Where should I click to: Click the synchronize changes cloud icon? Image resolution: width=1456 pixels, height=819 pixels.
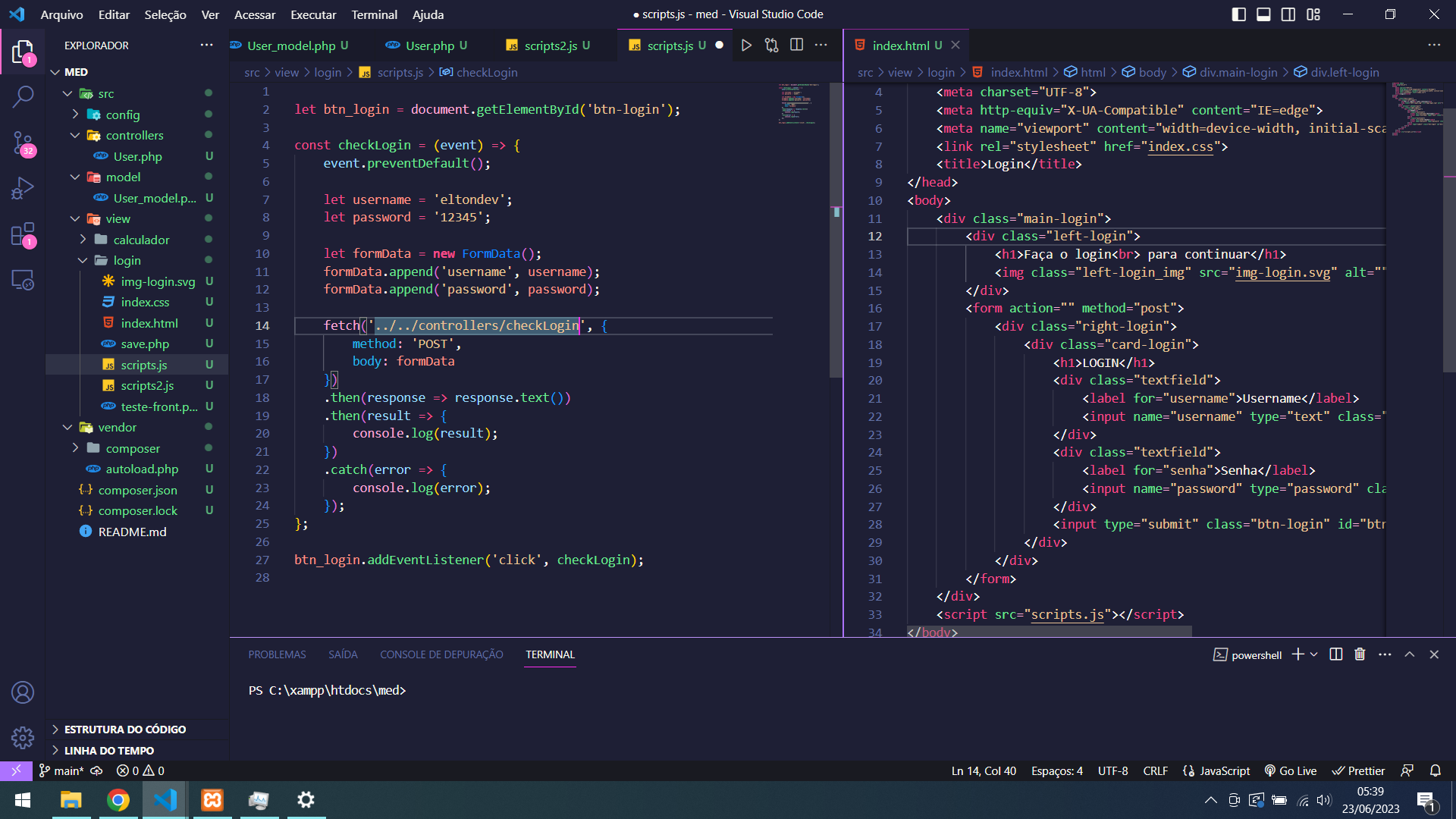tap(96, 770)
